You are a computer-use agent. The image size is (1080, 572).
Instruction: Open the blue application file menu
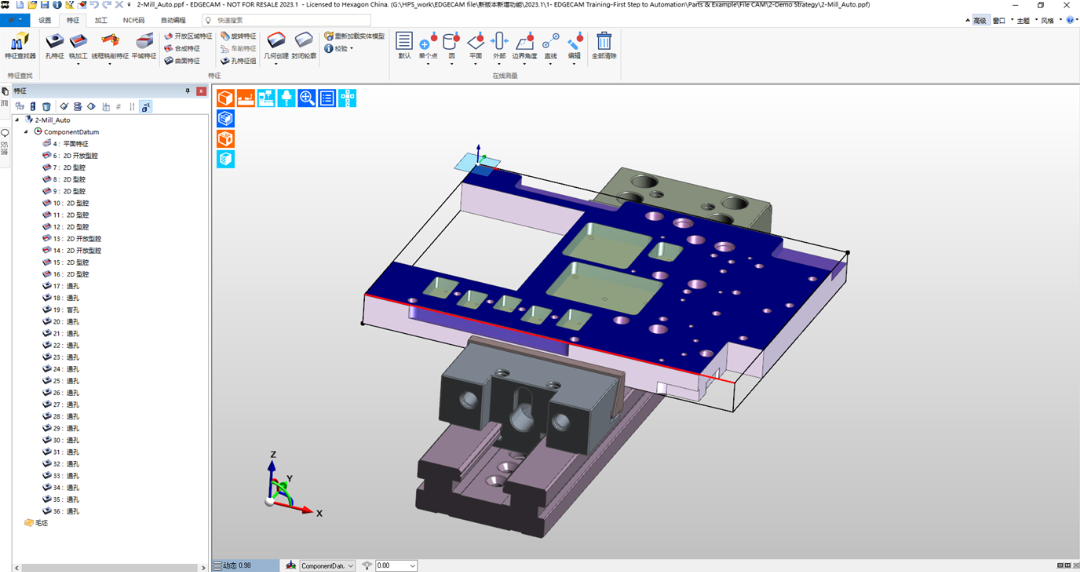15,20
